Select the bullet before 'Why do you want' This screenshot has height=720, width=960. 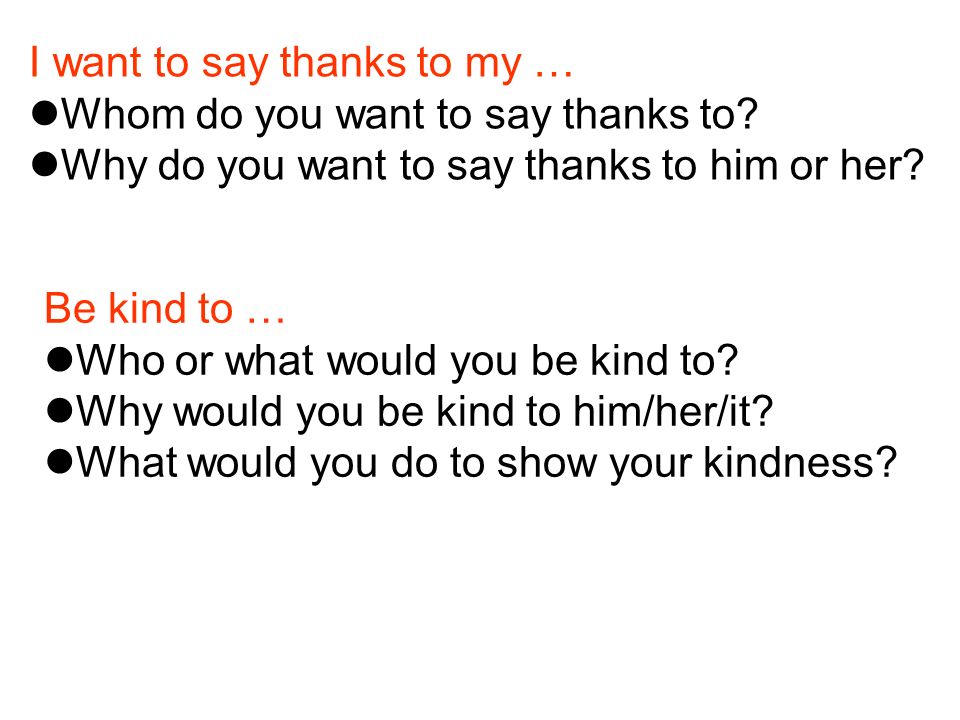pos(45,165)
